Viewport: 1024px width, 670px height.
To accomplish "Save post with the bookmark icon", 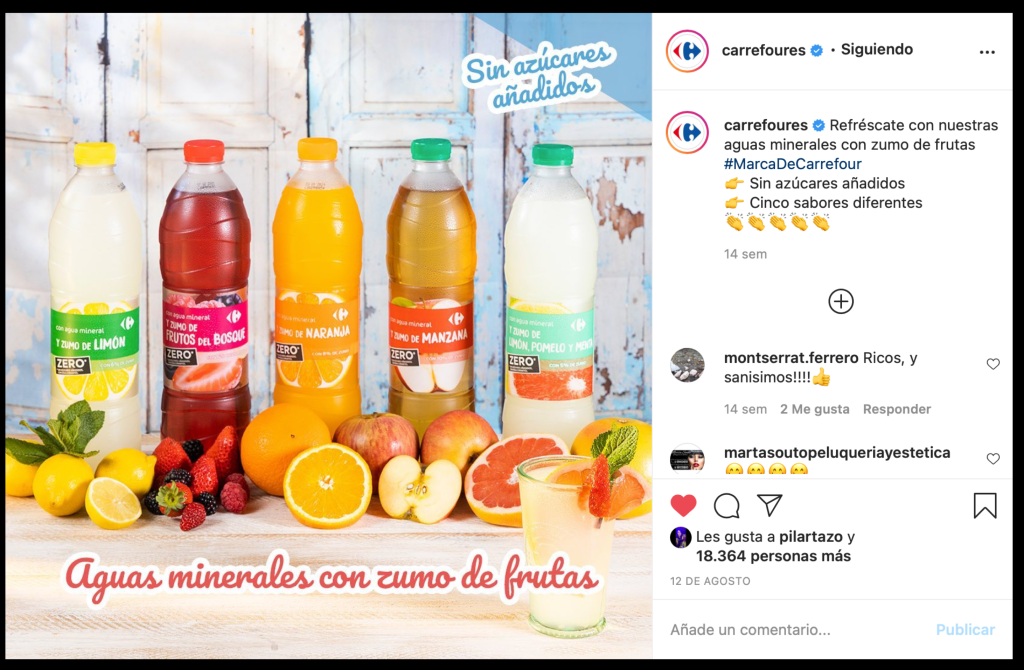I will click(x=985, y=505).
